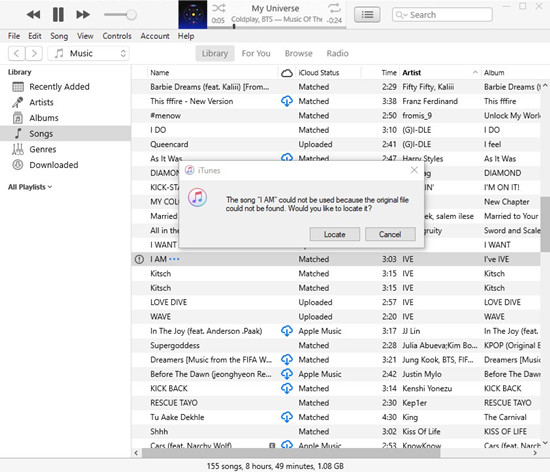The width and height of the screenshot is (550, 472).
Task: Download This fffire - New Version from iCloud
Action: (287, 101)
